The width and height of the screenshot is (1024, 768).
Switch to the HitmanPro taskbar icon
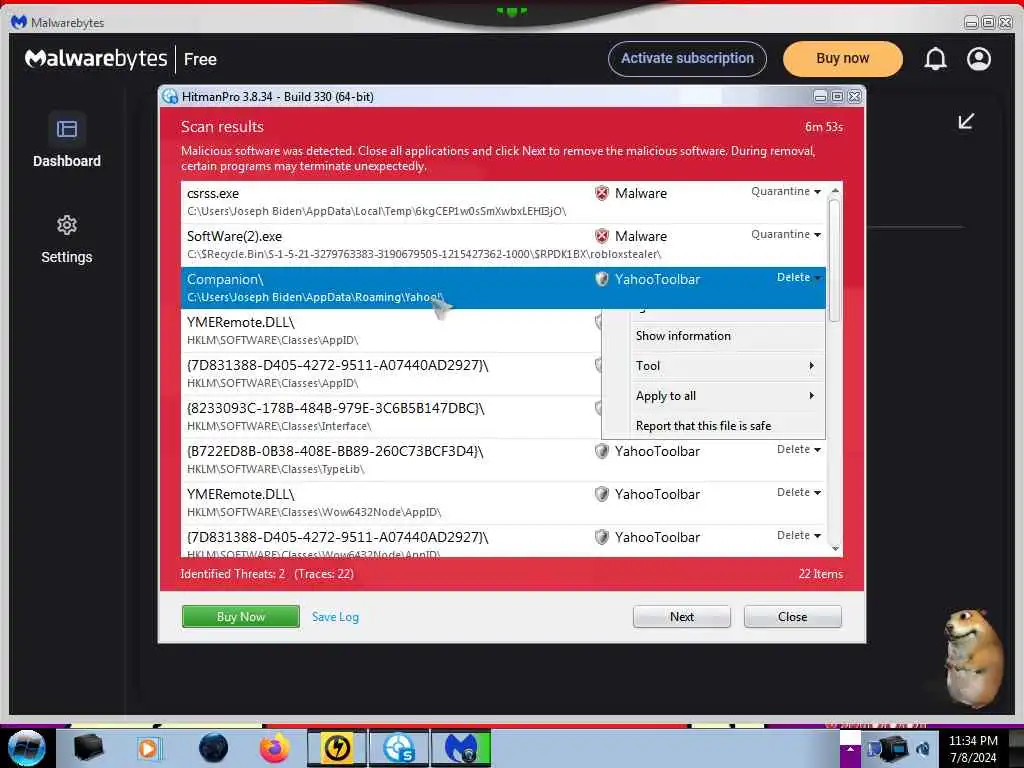399,748
